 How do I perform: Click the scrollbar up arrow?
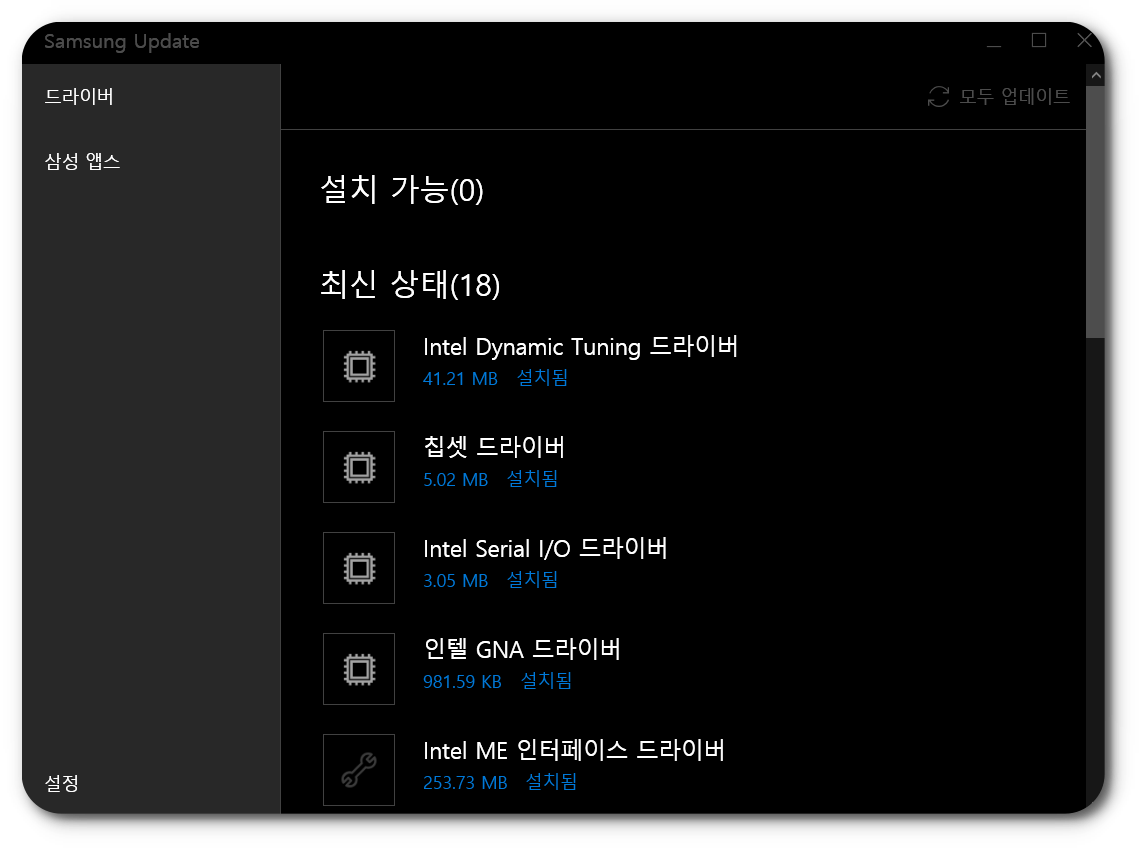(1096, 74)
